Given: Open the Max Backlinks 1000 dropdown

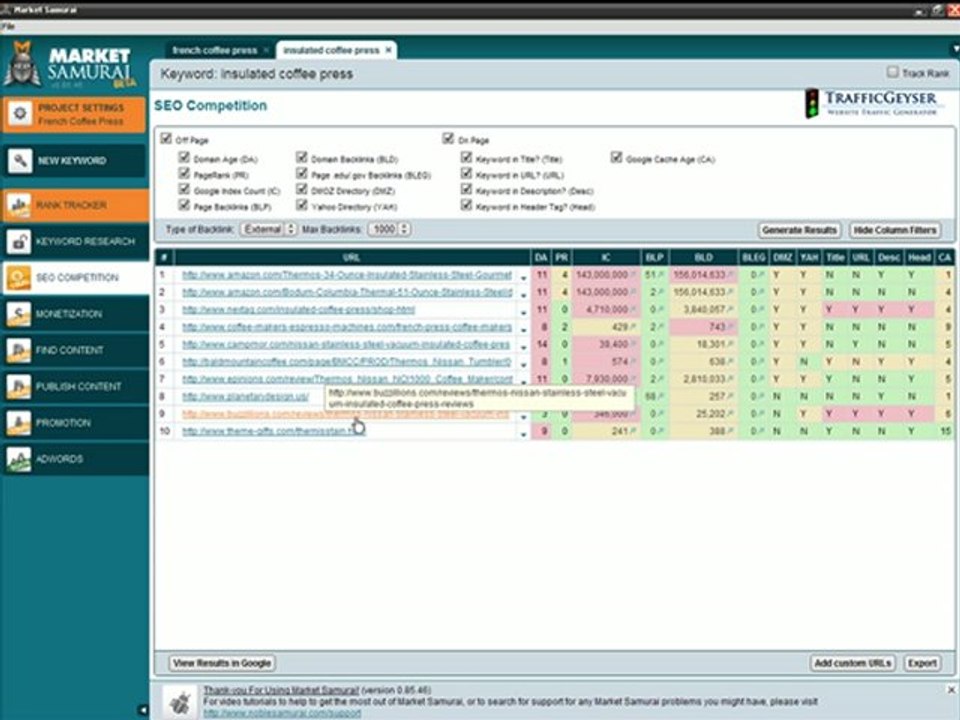Looking at the screenshot, I should coord(389,229).
